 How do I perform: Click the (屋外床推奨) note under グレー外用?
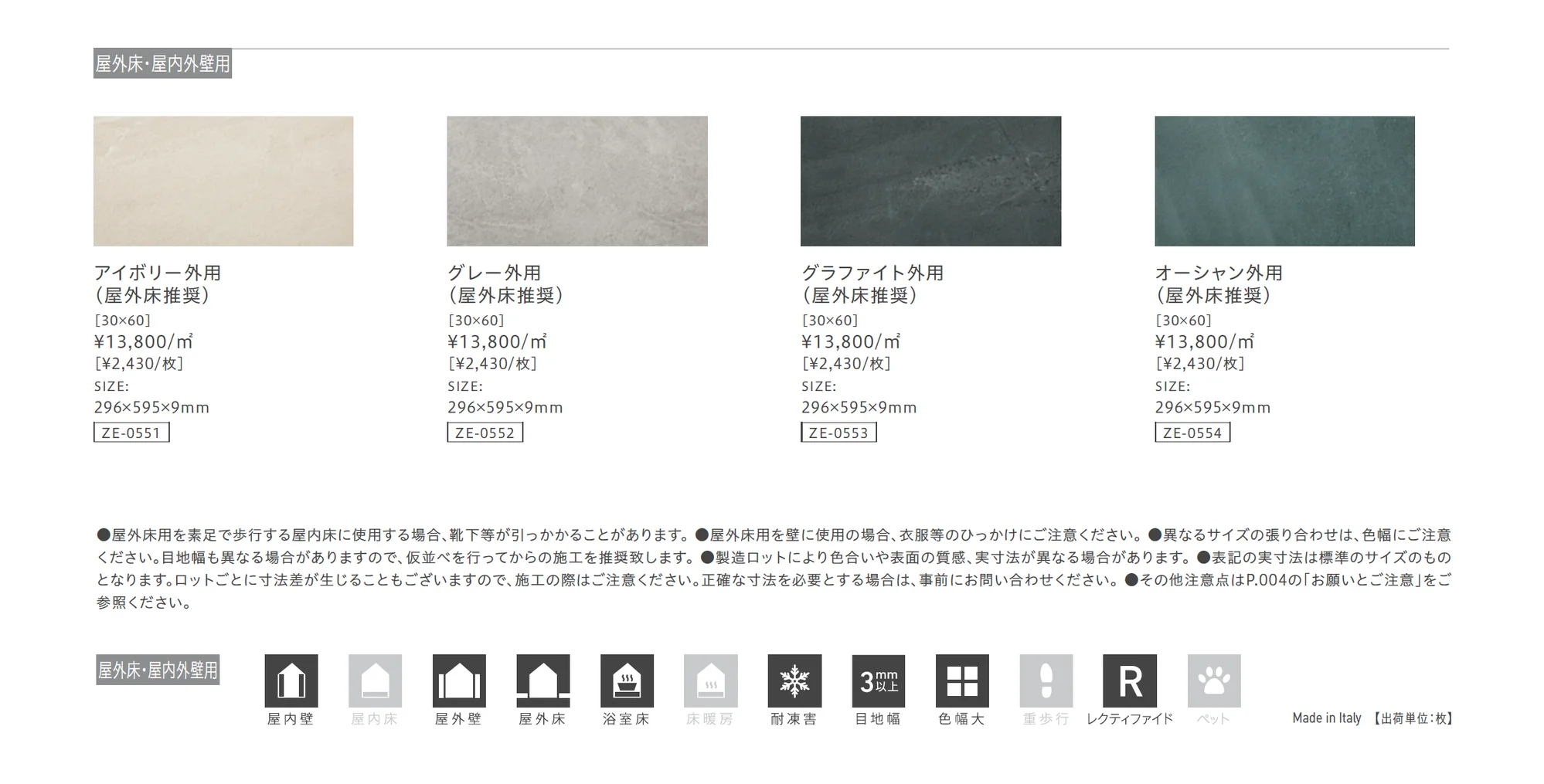pos(505,295)
